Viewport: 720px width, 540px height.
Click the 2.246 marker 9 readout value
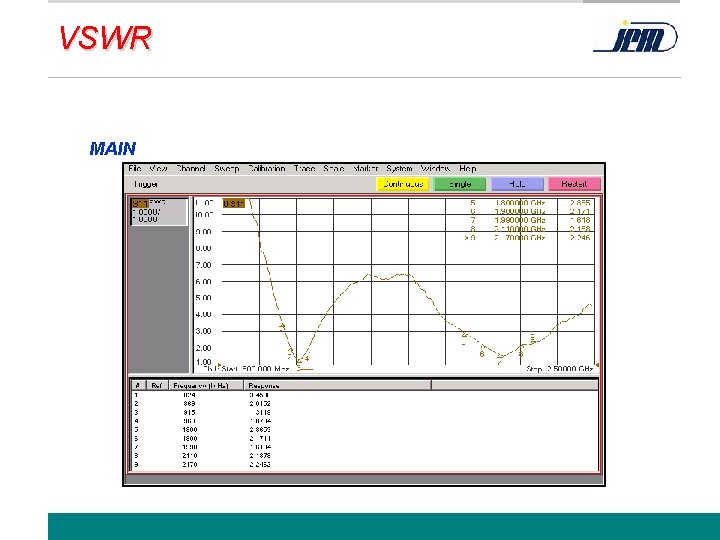(x=580, y=237)
